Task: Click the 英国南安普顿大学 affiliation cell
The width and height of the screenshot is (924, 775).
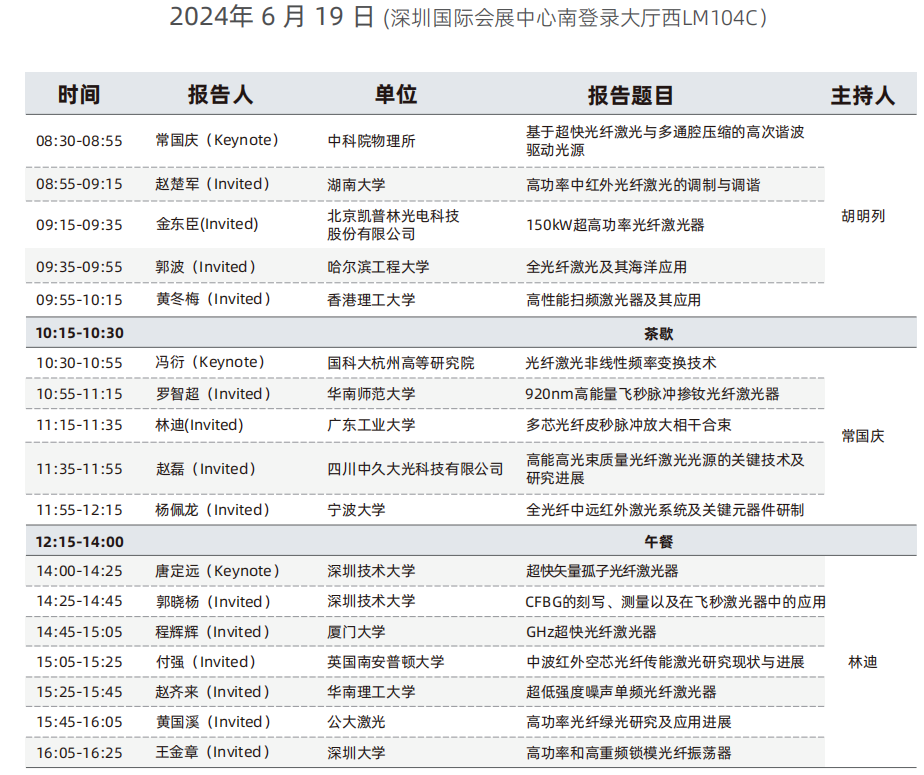Action: click(386, 662)
